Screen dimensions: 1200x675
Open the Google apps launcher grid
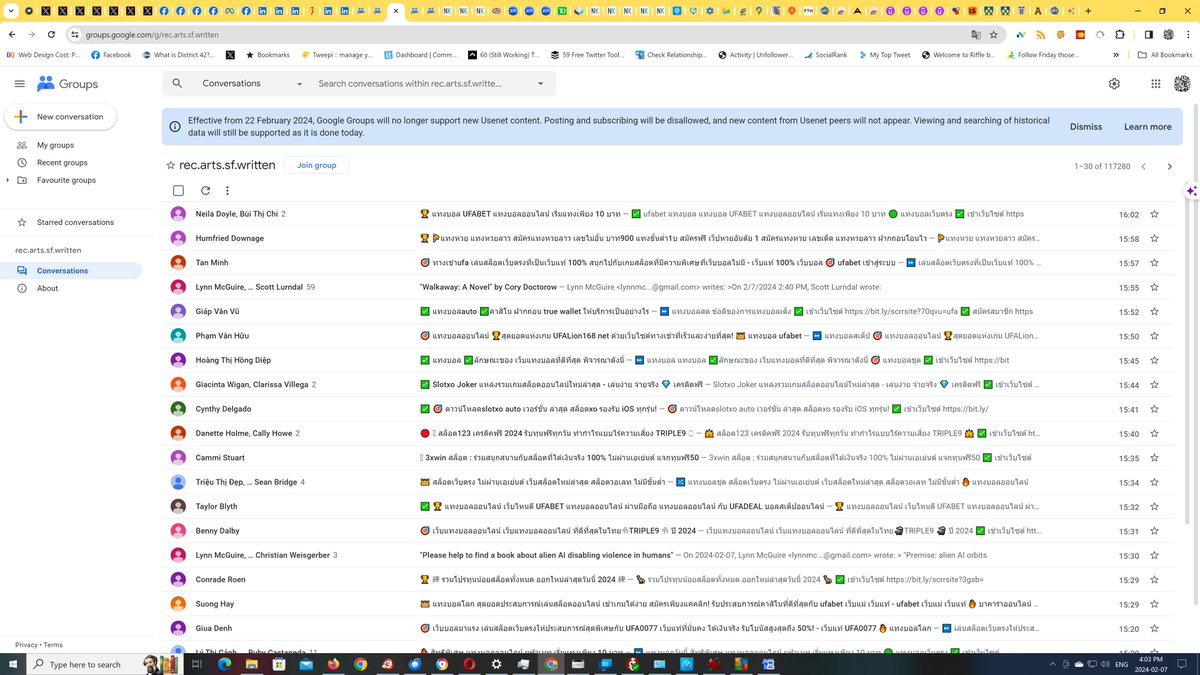click(x=1155, y=84)
